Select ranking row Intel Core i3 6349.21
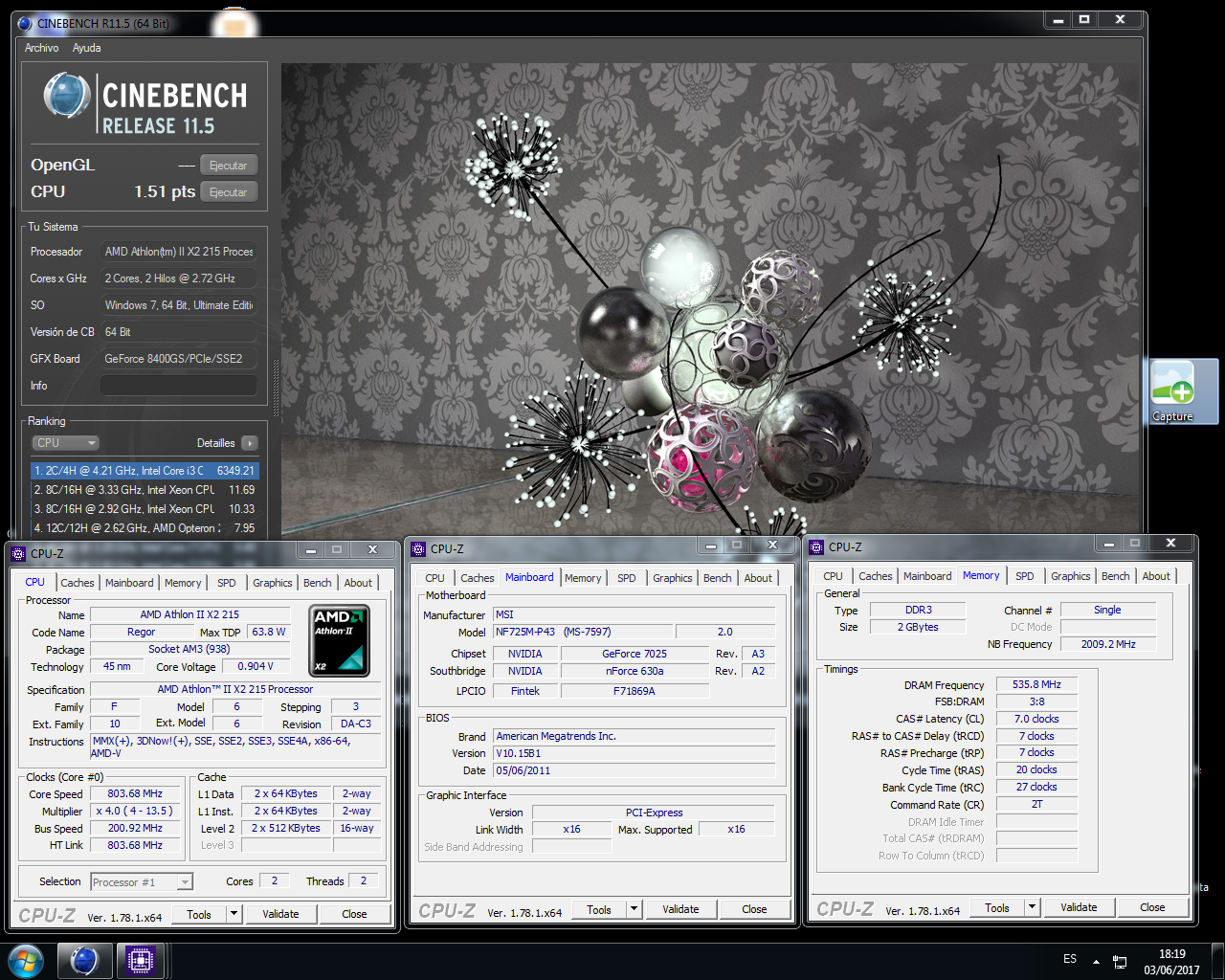The width and height of the screenshot is (1225, 980). click(145, 471)
